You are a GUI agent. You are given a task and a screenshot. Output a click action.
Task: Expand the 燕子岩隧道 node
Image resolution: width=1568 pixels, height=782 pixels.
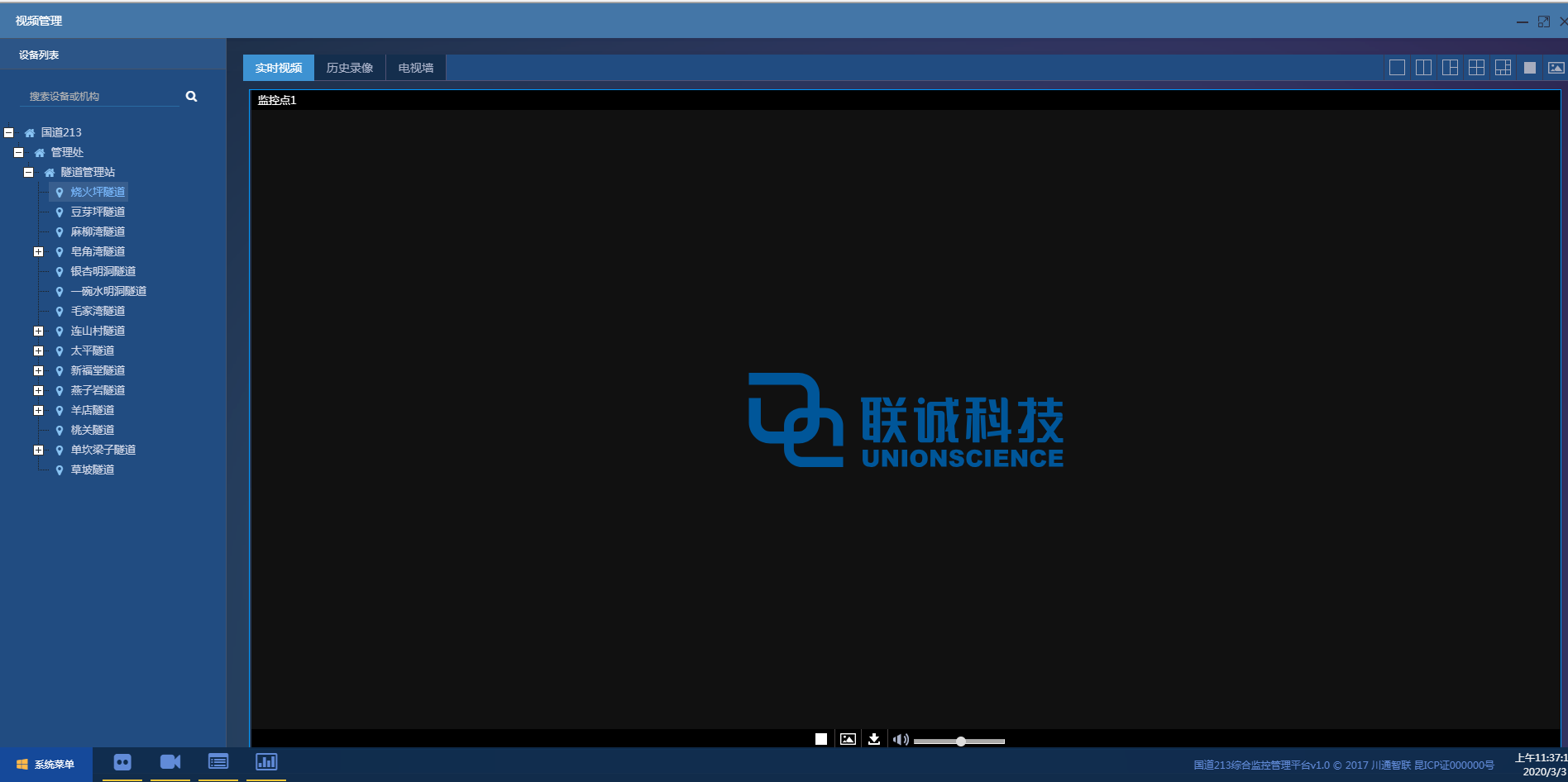[x=38, y=390]
